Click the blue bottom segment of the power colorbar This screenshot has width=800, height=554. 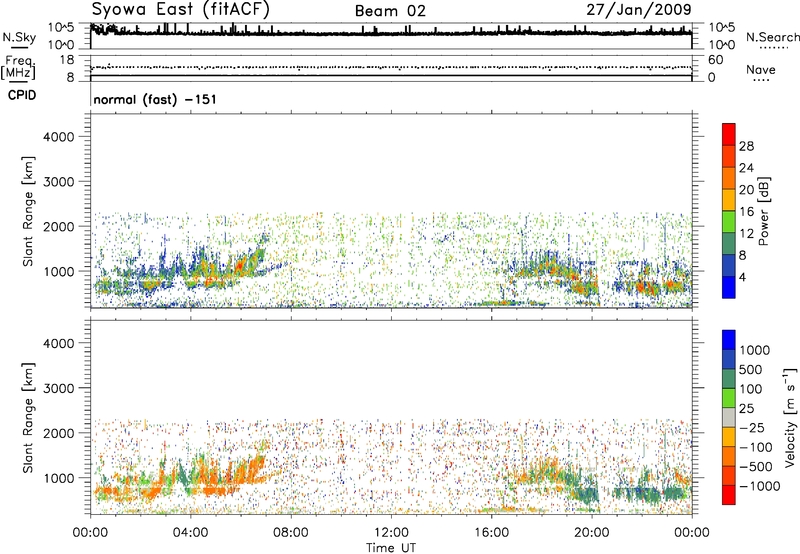(x=729, y=288)
